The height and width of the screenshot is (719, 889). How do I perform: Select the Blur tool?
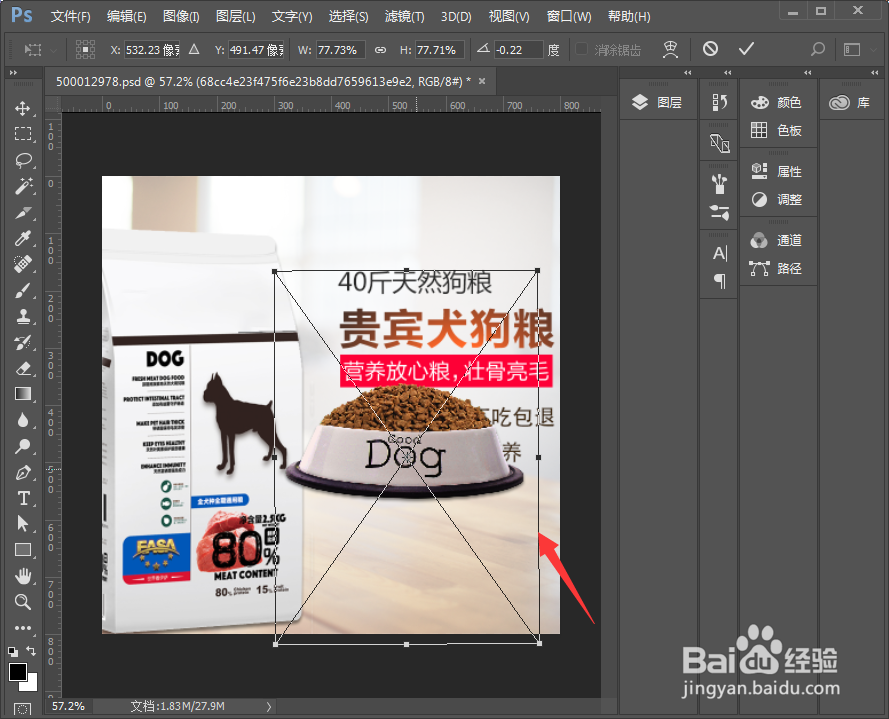[23, 420]
